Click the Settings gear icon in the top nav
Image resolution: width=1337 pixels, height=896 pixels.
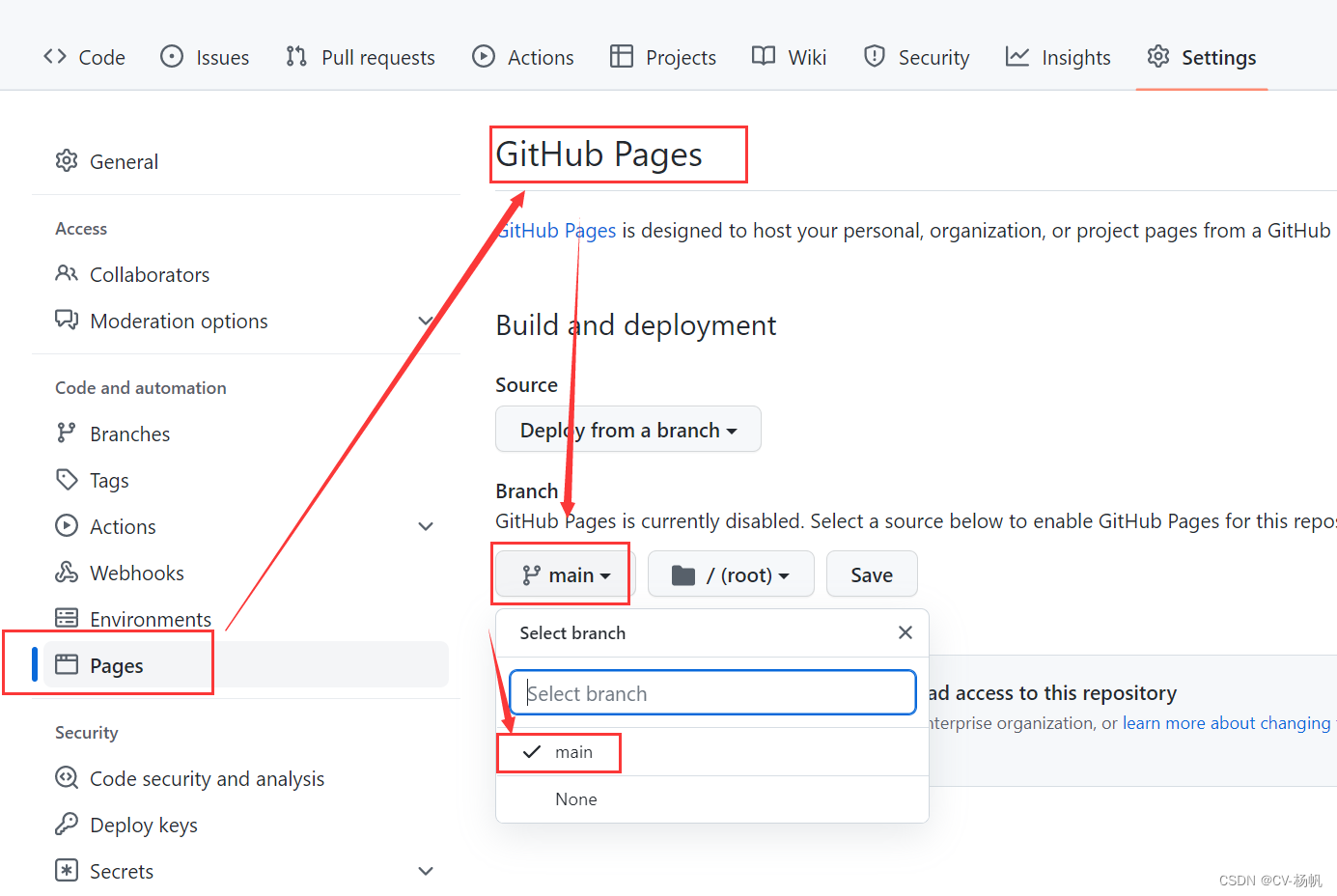[x=1158, y=57]
